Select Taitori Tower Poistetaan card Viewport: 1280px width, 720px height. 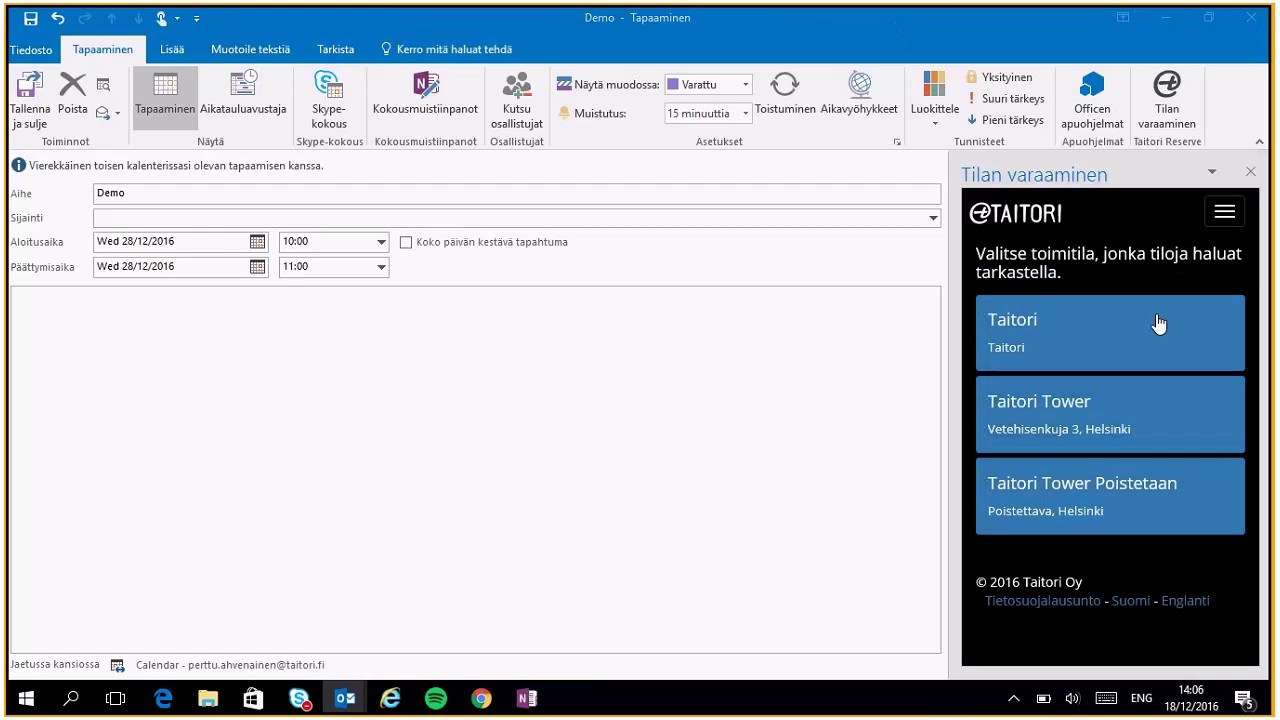pos(1110,496)
